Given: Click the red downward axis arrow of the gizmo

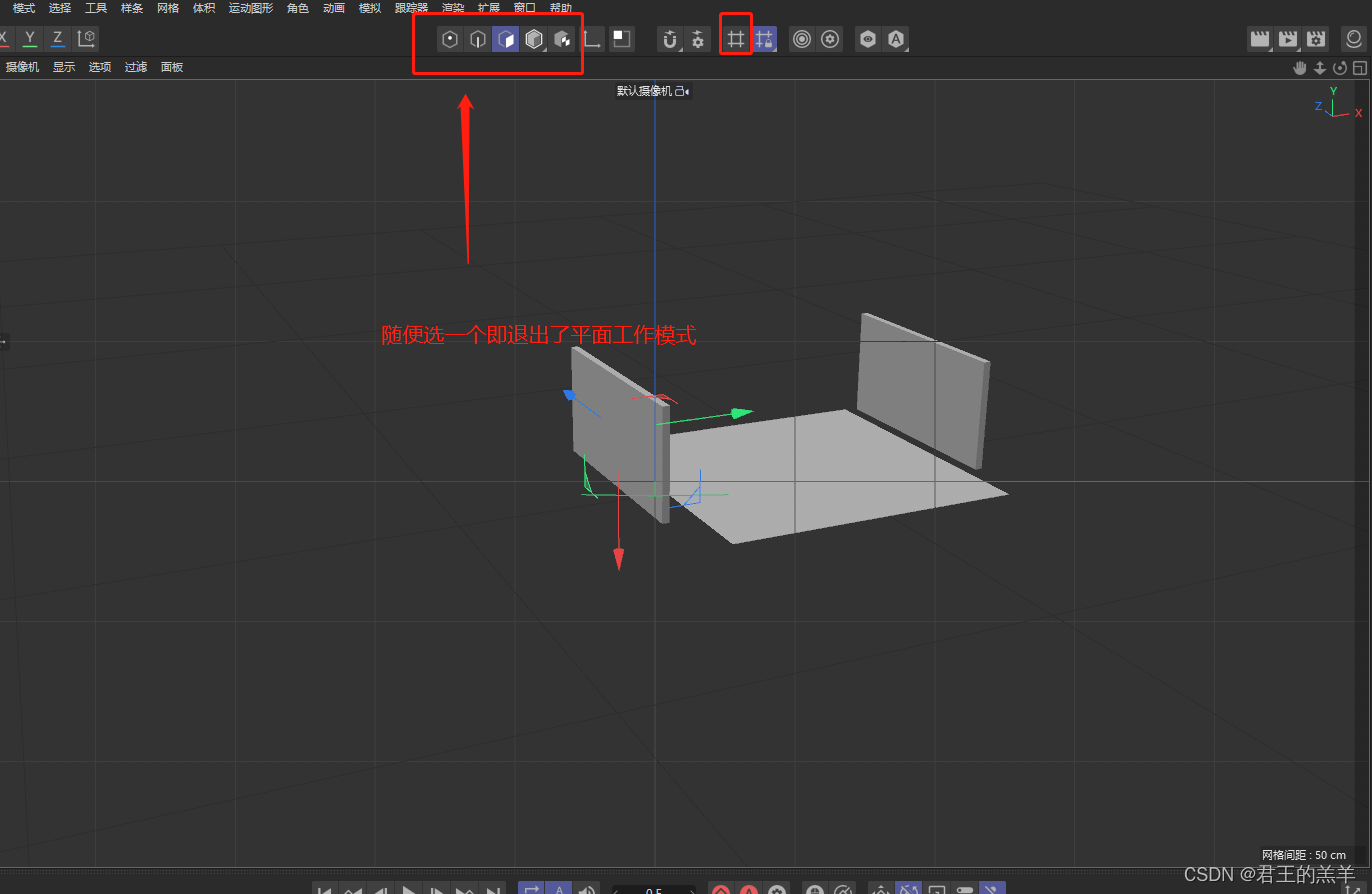Looking at the screenshot, I should point(618,559).
